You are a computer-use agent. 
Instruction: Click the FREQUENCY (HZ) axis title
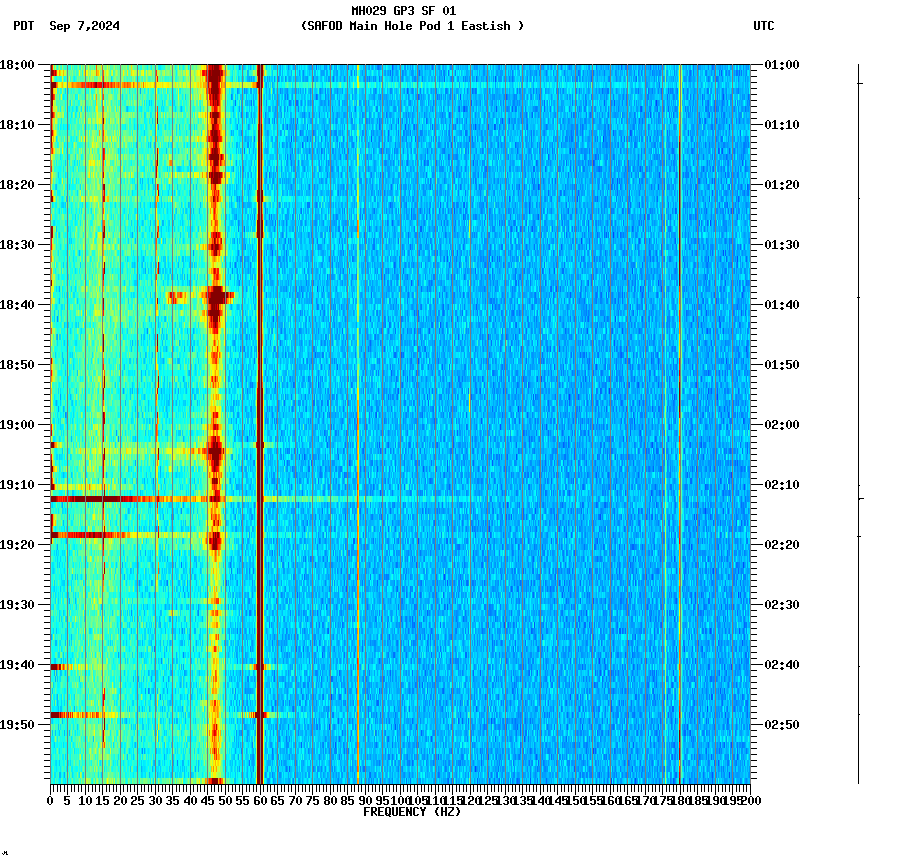tap(412, 812)
